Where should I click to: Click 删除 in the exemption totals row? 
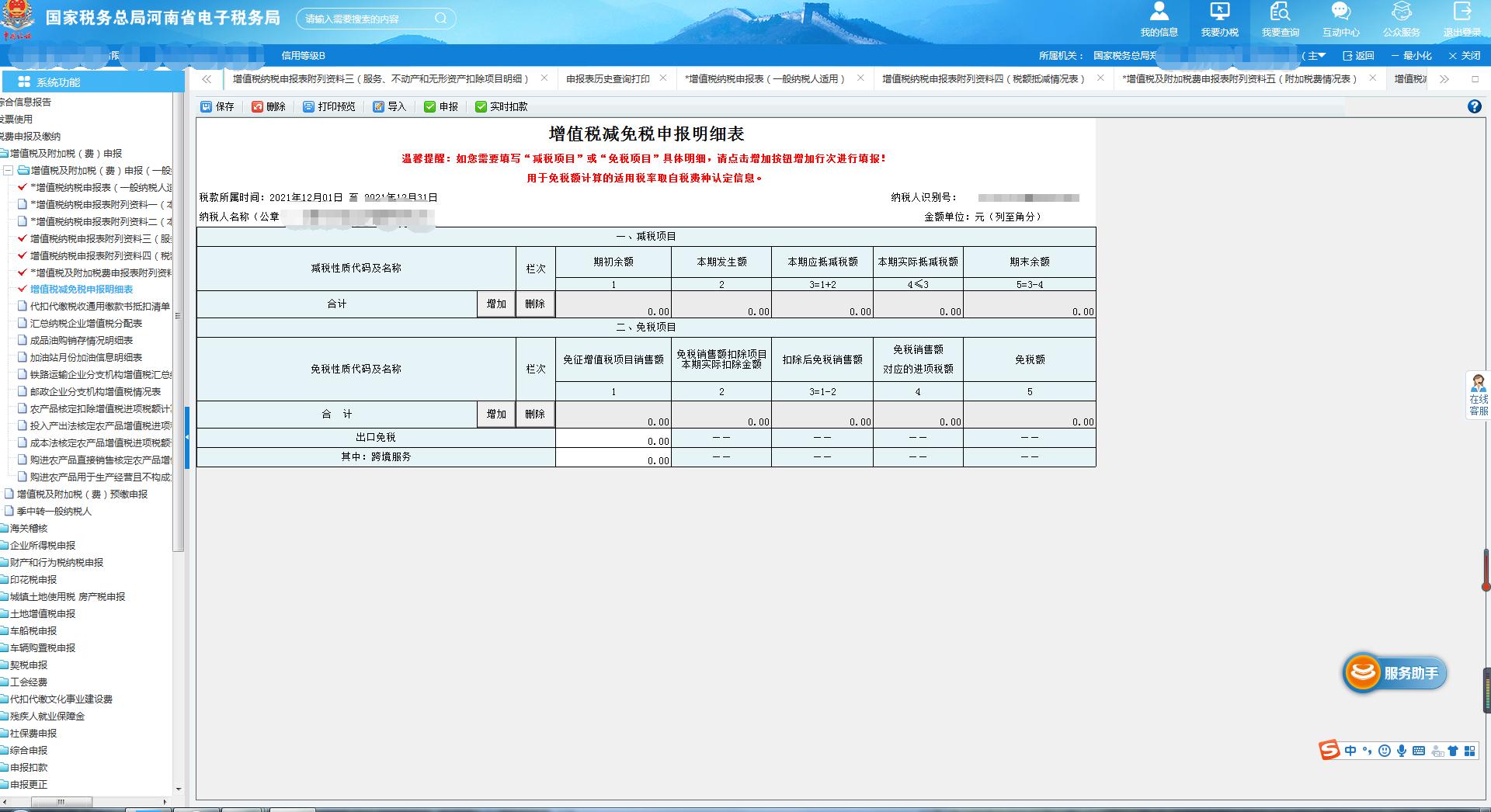point(537,415)
